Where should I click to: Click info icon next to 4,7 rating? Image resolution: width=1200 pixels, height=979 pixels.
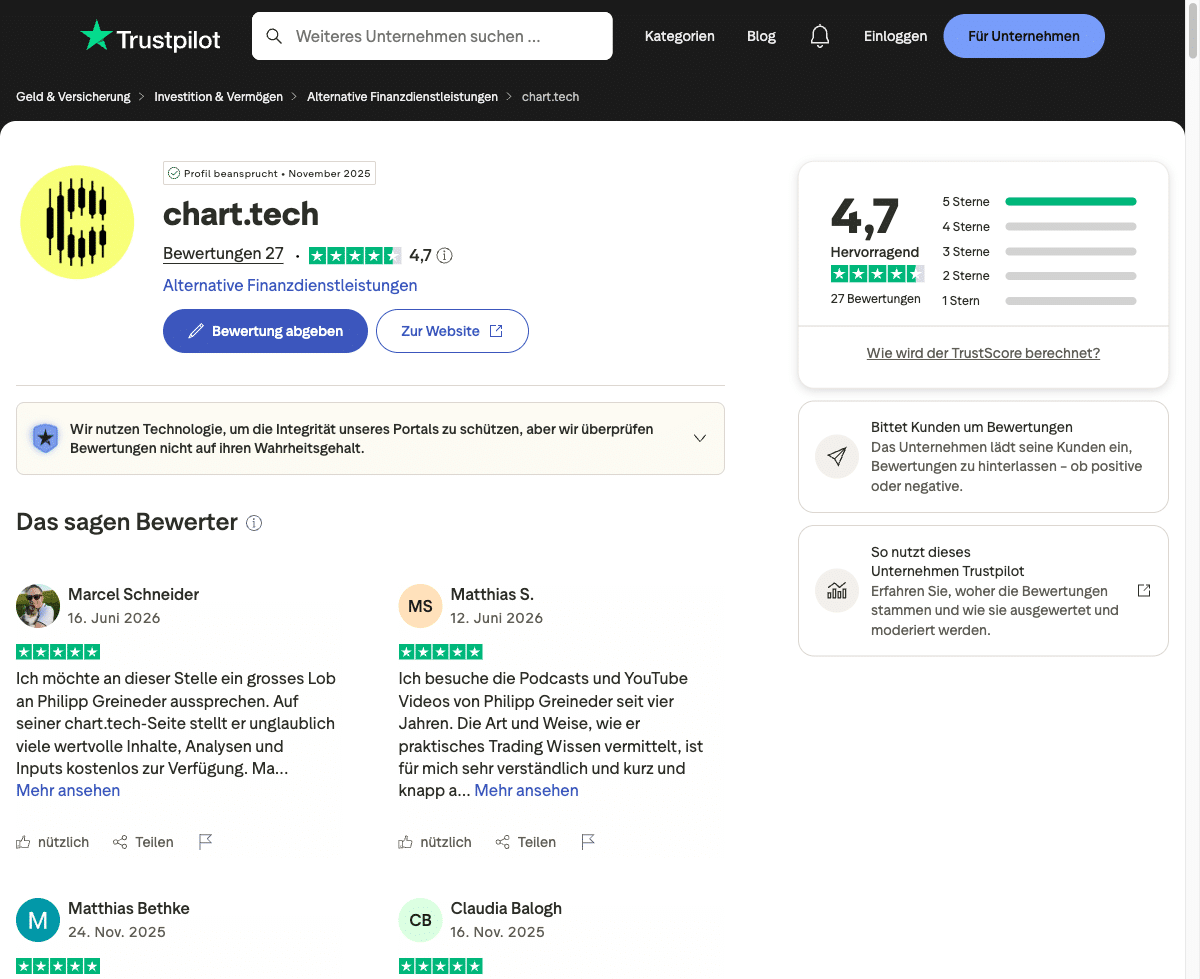click(445, 255)
